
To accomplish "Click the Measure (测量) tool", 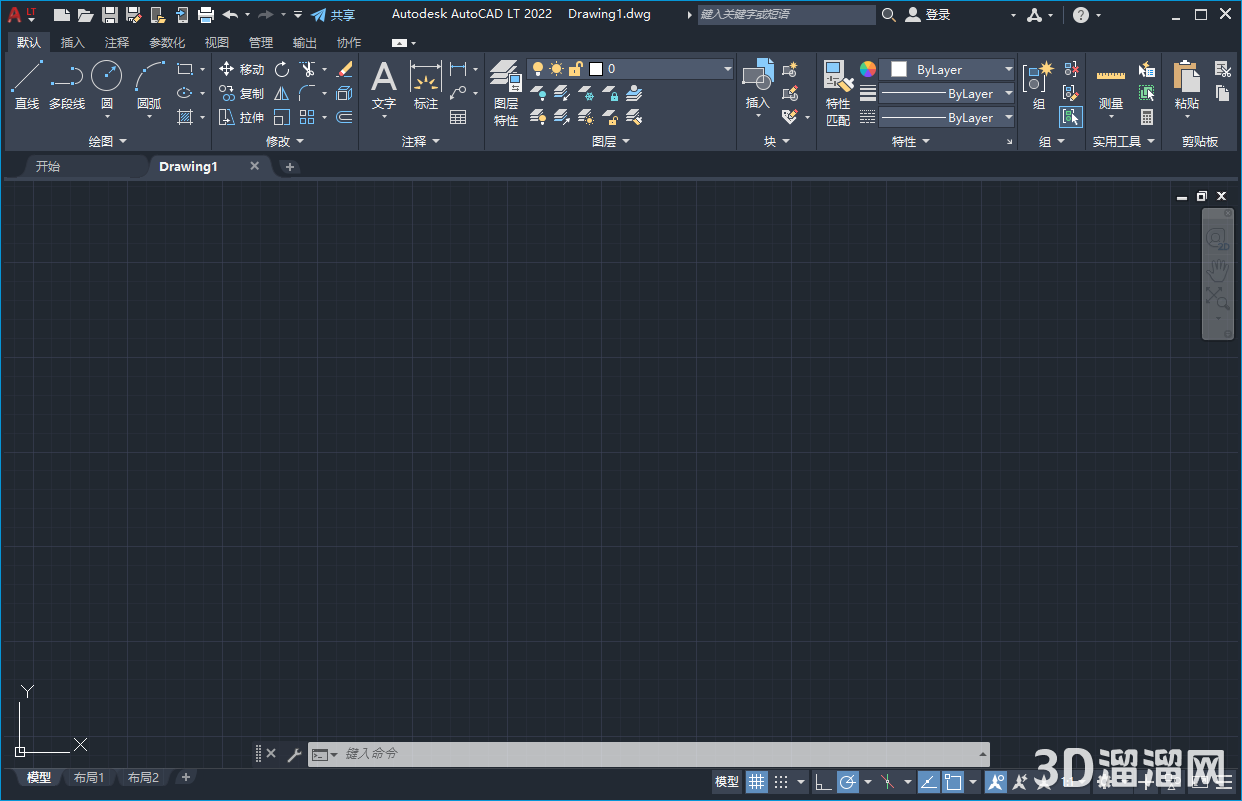I will (1111, 88).
